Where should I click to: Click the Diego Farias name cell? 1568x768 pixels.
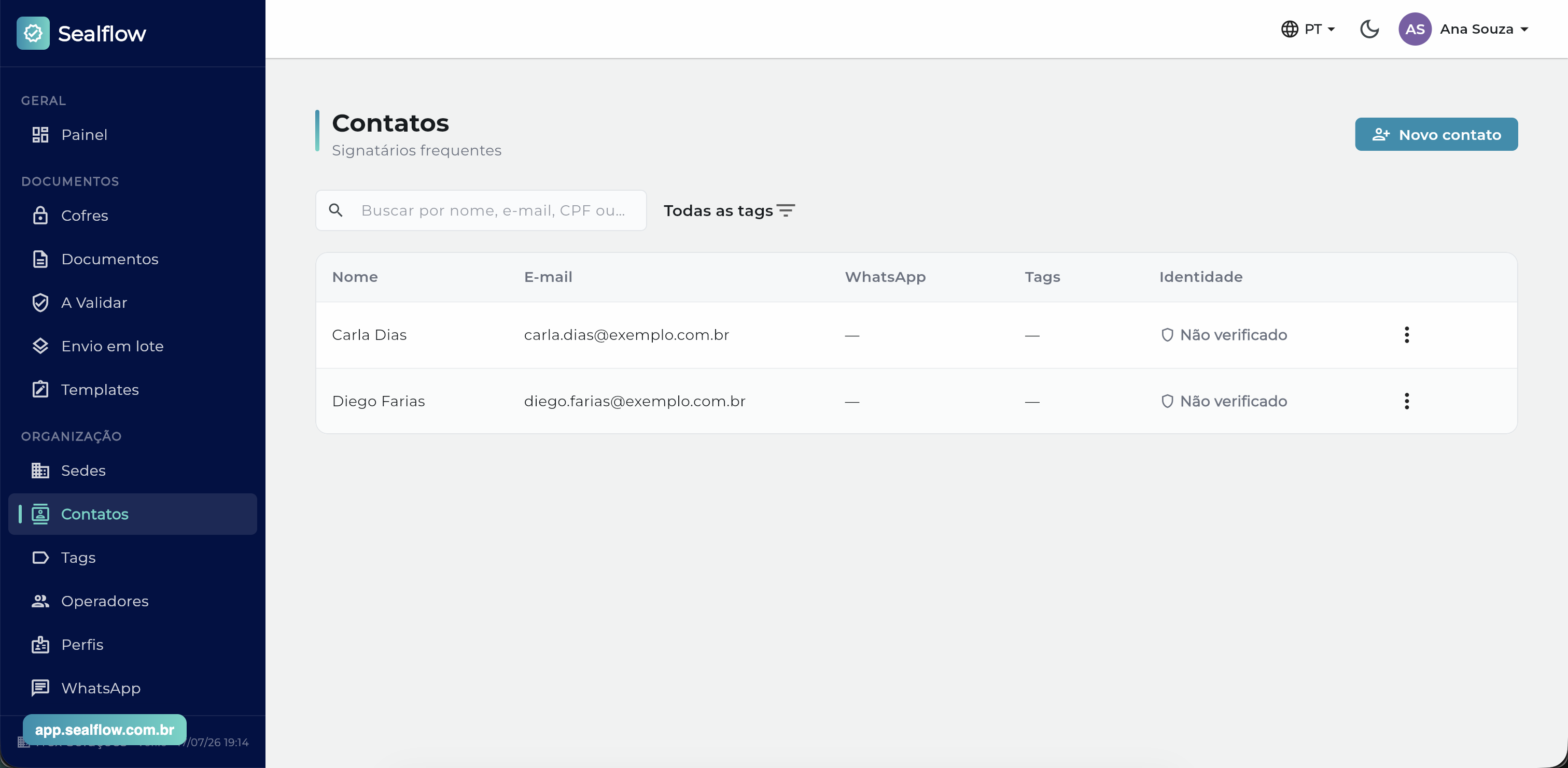pos(378,401)
